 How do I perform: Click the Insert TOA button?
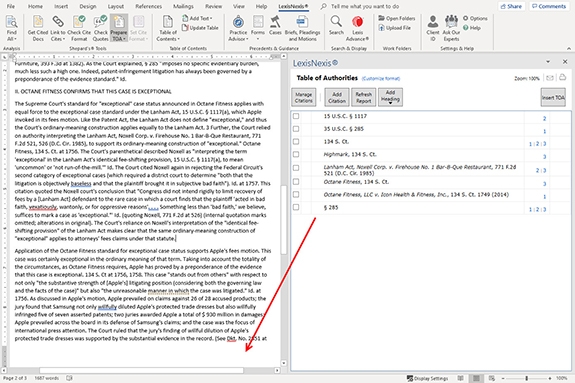point(553,97)
